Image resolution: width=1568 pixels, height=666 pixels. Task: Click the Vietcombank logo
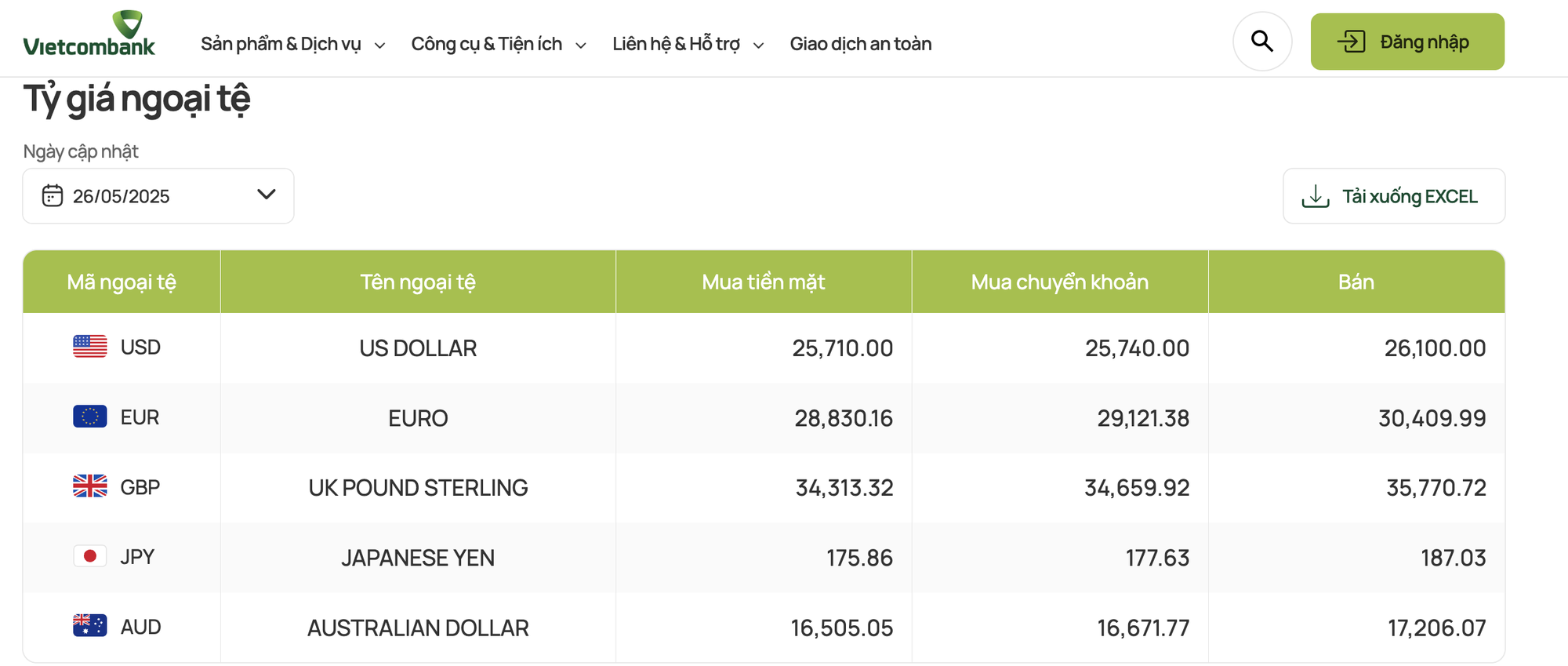pyautogui.click(x=90, y=35)
